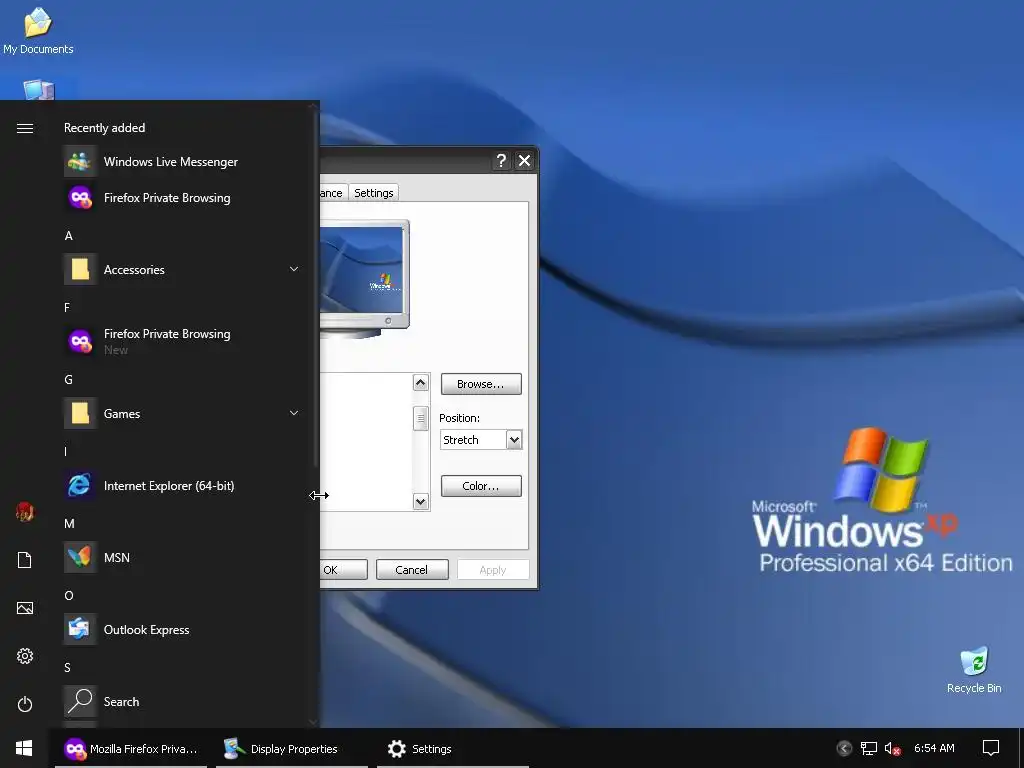This screenshot has width=1024, height=768.
Task: Open MSN from the app list
Action: coord(183,557)
